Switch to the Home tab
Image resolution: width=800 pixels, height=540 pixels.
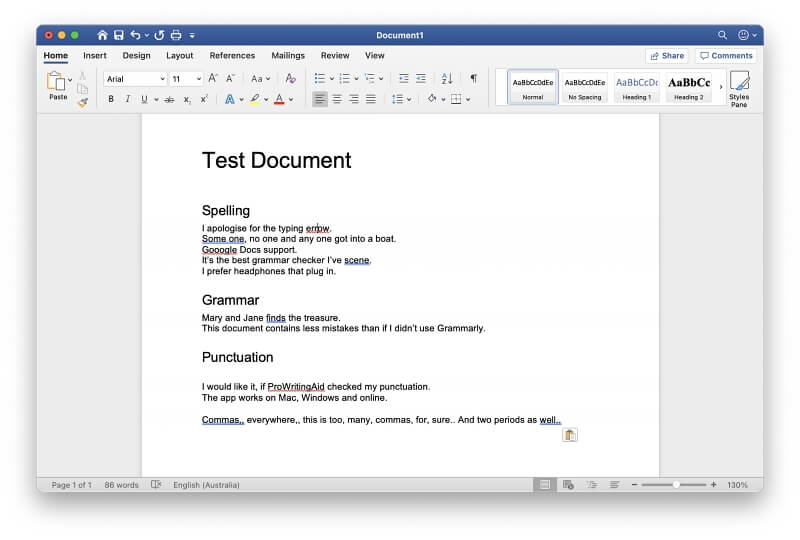[56, 55]
